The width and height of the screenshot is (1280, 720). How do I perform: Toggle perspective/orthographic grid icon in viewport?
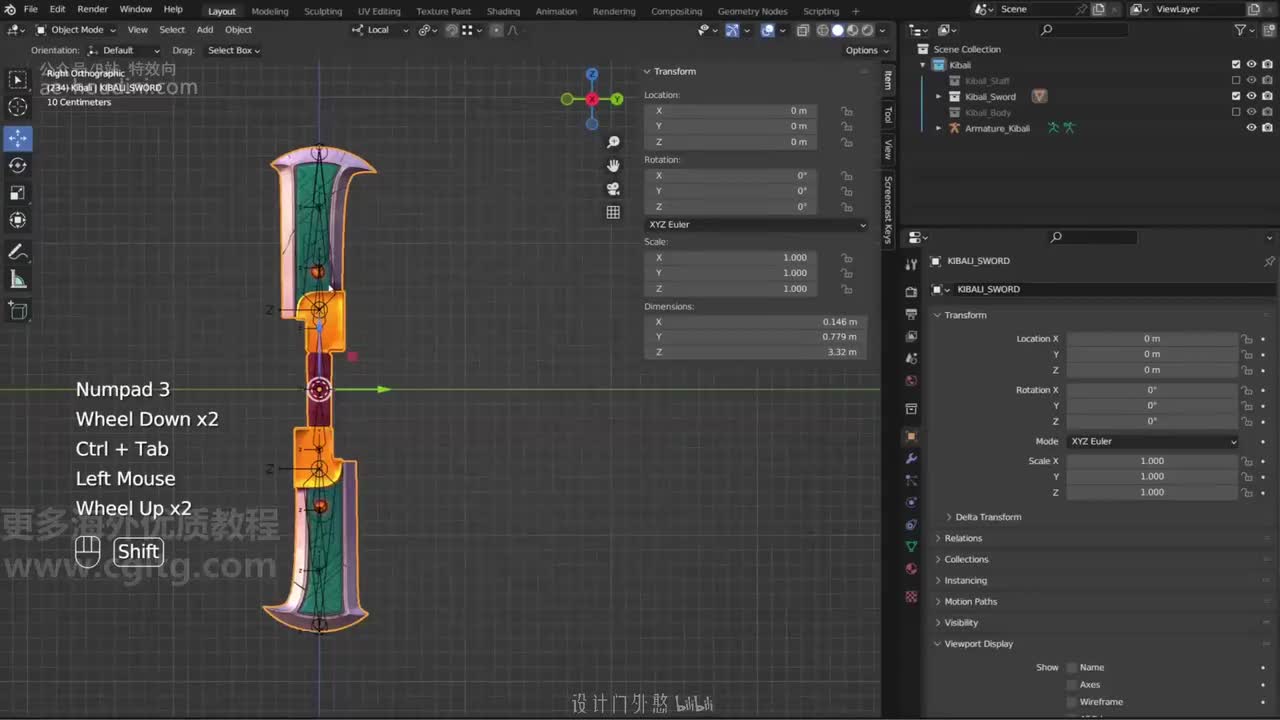click(613, 212)
